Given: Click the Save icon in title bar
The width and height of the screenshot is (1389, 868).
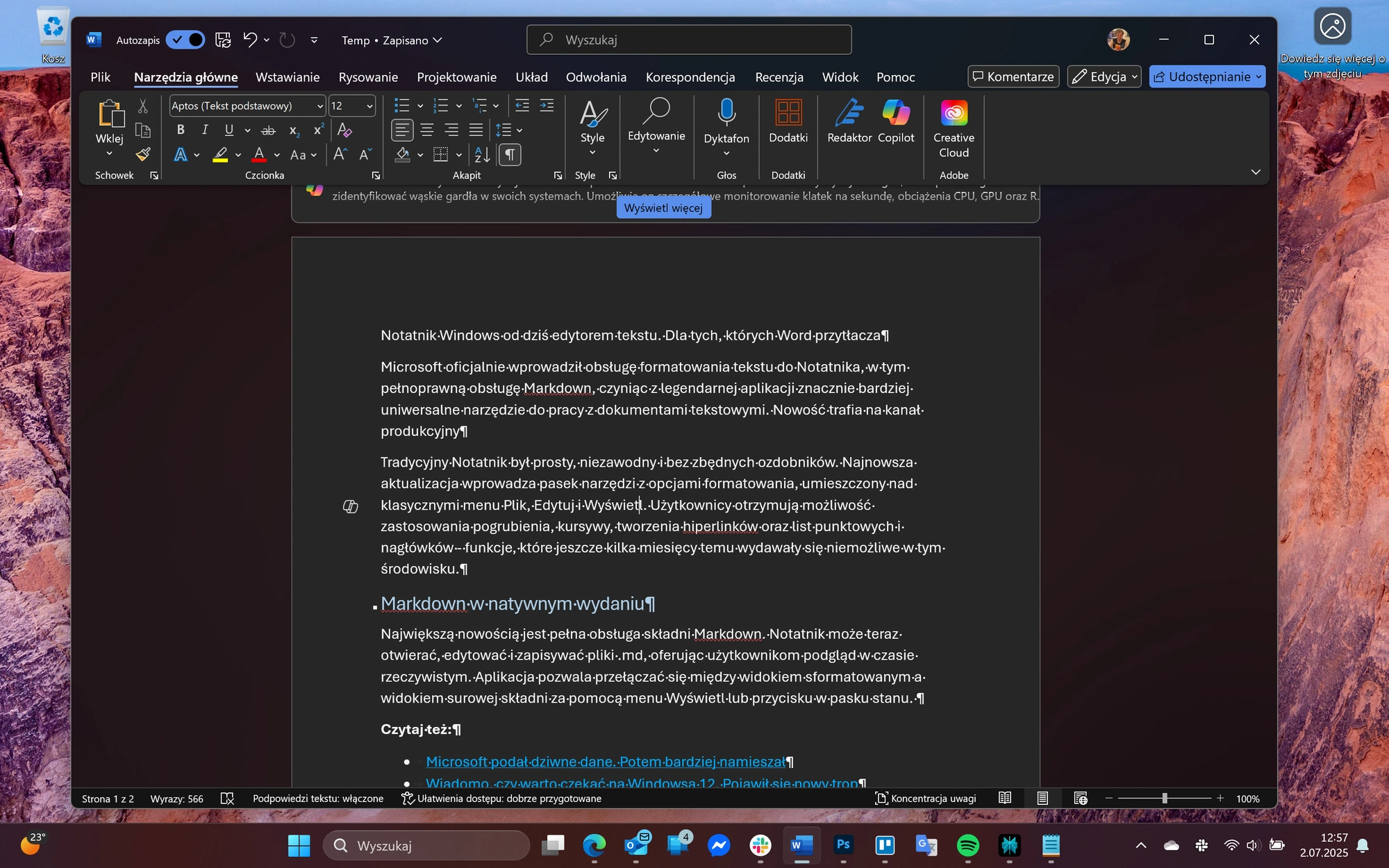Looking at the screenshot, I should pyautogui.click(x=223, y=40).
